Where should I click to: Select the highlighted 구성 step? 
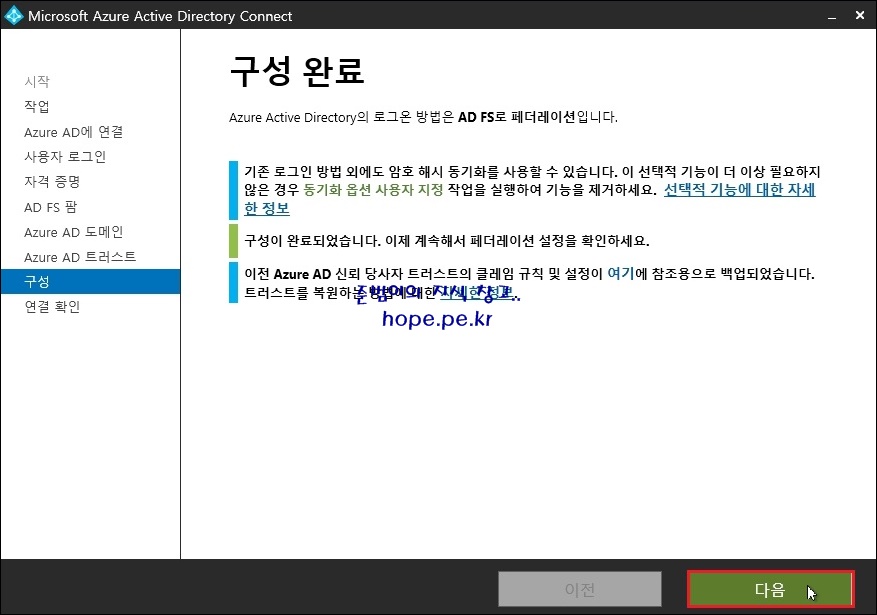click(91, 281)
